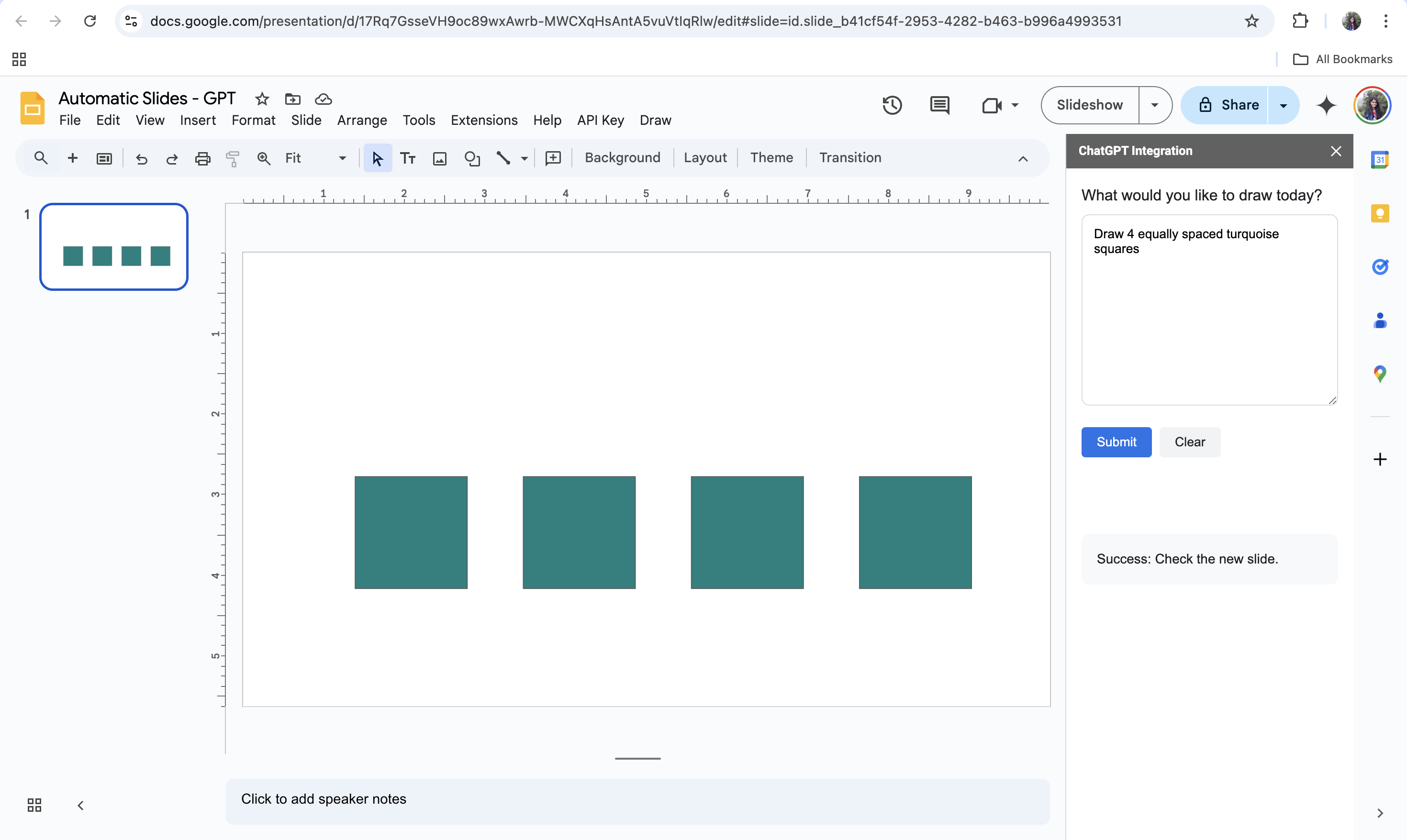Collapse the toolbar with the up chevron
Image resolution: width=1407 pixels, height=840 pixels.
pyautogui.click(x=1023, y=158)
